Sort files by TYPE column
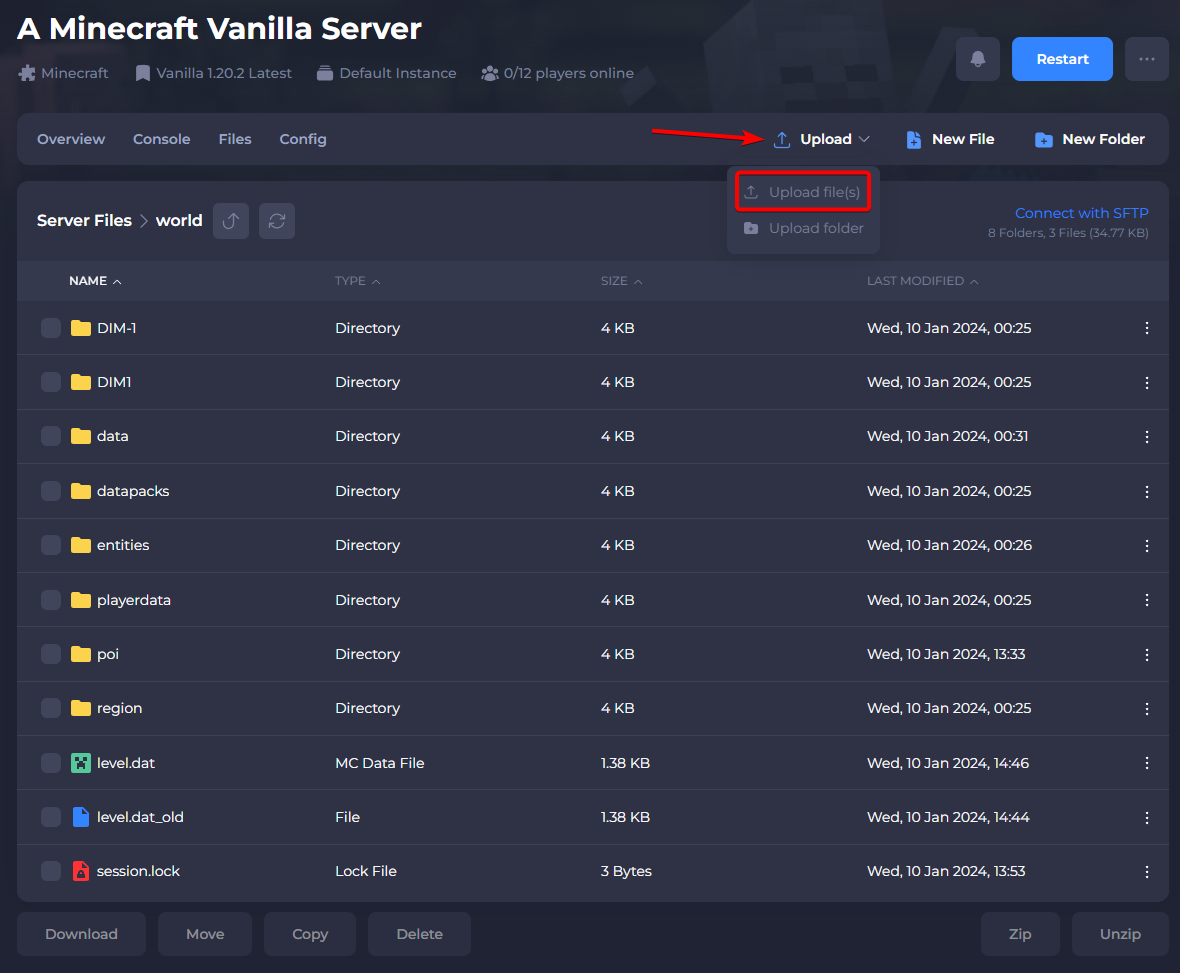Viewport: 1180px width, 973px height. (357, 281)
